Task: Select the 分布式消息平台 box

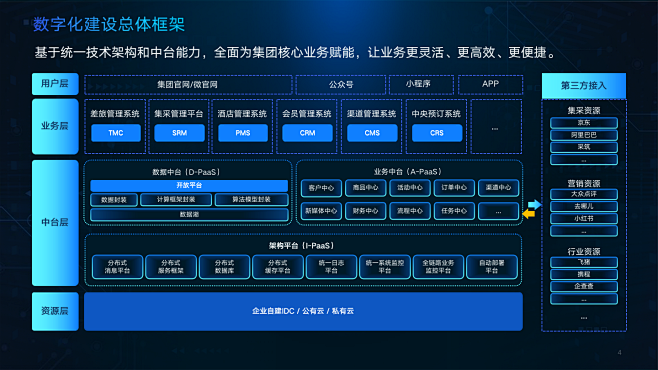Action: coord(117,267)
